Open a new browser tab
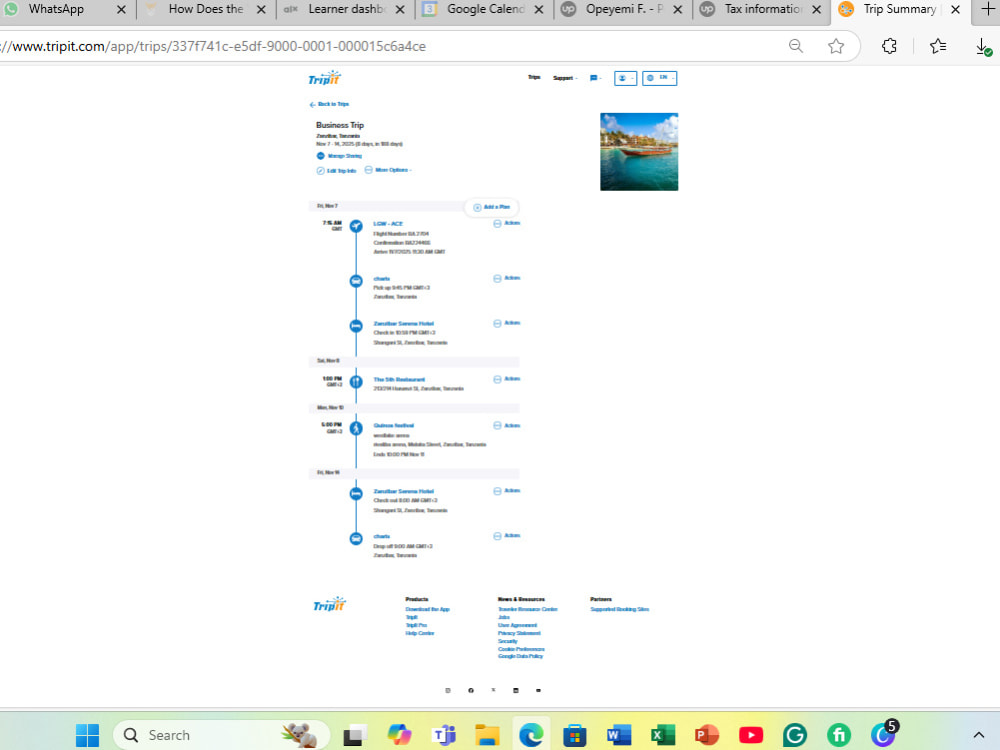 pyautogui.click(x=988, y=9)
